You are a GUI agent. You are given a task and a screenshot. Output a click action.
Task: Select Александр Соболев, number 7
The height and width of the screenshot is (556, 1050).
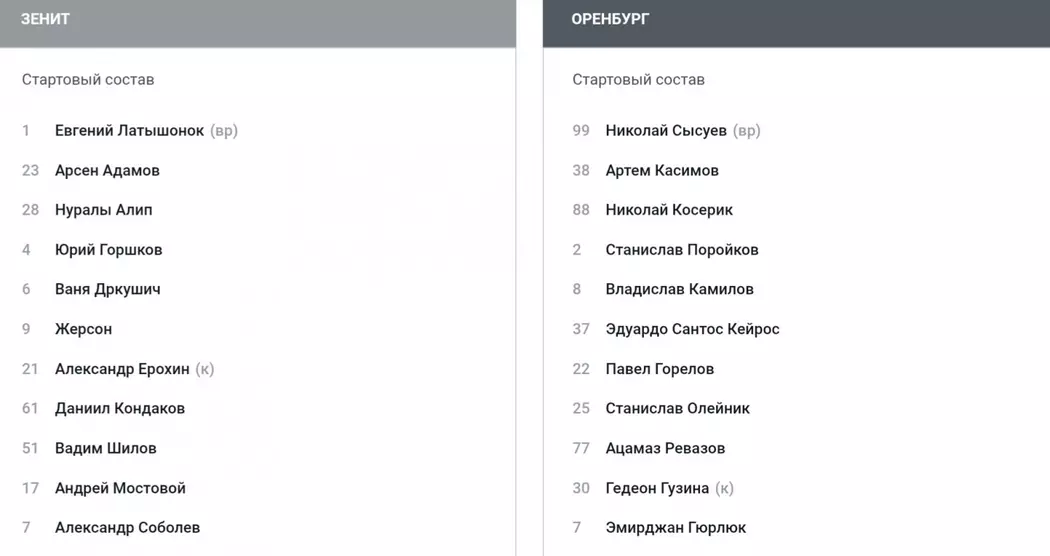tap(127, 528)
